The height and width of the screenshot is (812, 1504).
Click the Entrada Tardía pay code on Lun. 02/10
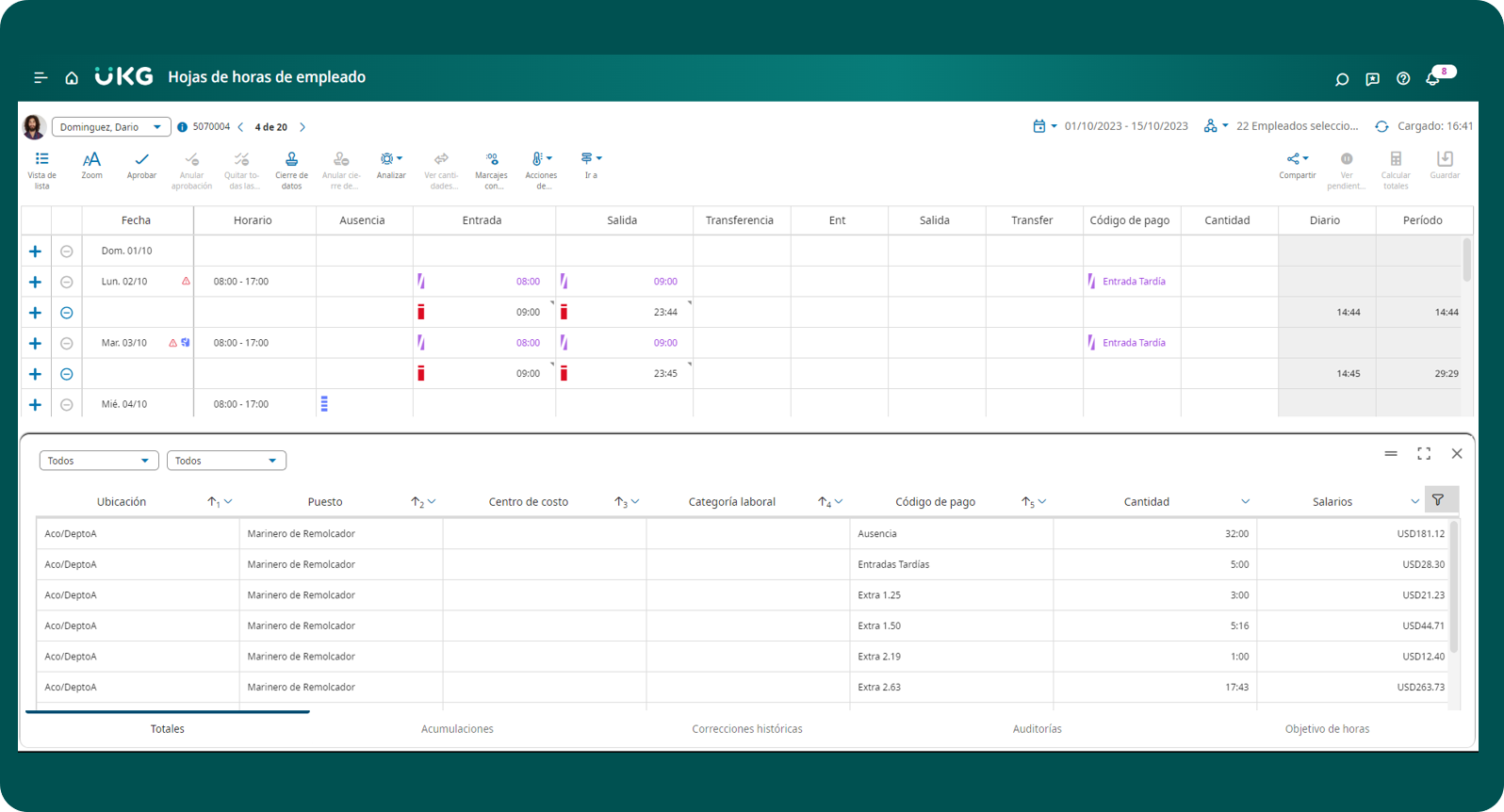click(x=1134, y=282)
